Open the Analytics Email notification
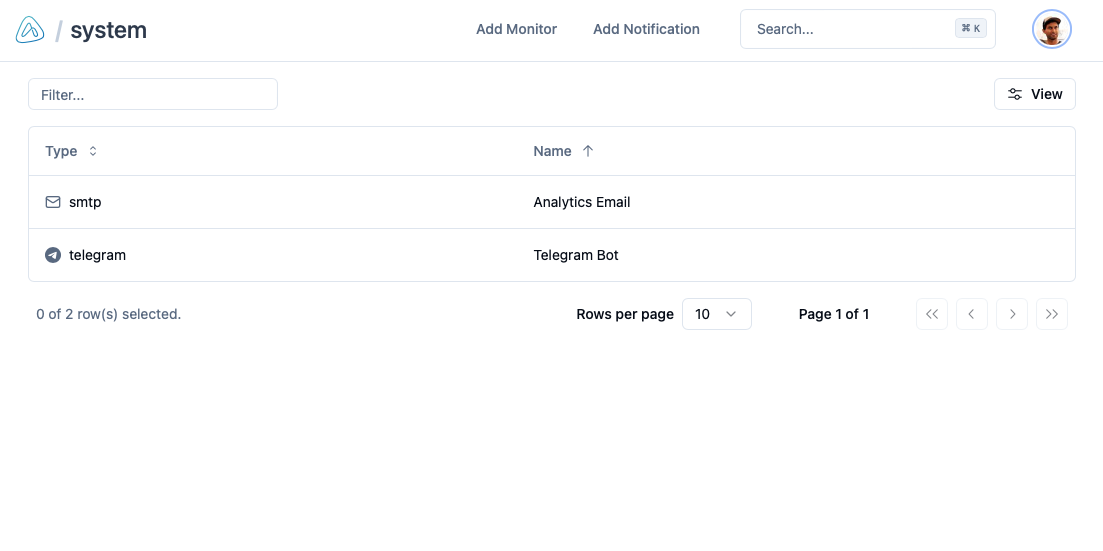This screenshot has width=1103, height=551. click(582, 202)
